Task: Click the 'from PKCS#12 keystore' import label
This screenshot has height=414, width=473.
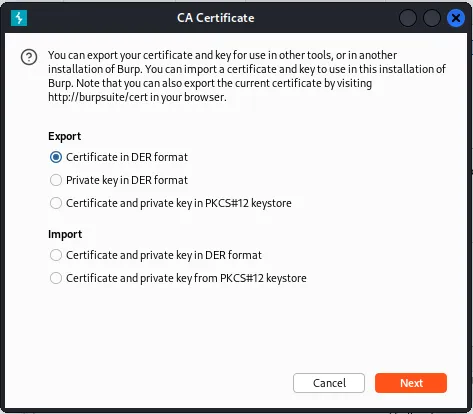Action: [x=186, y=278]
